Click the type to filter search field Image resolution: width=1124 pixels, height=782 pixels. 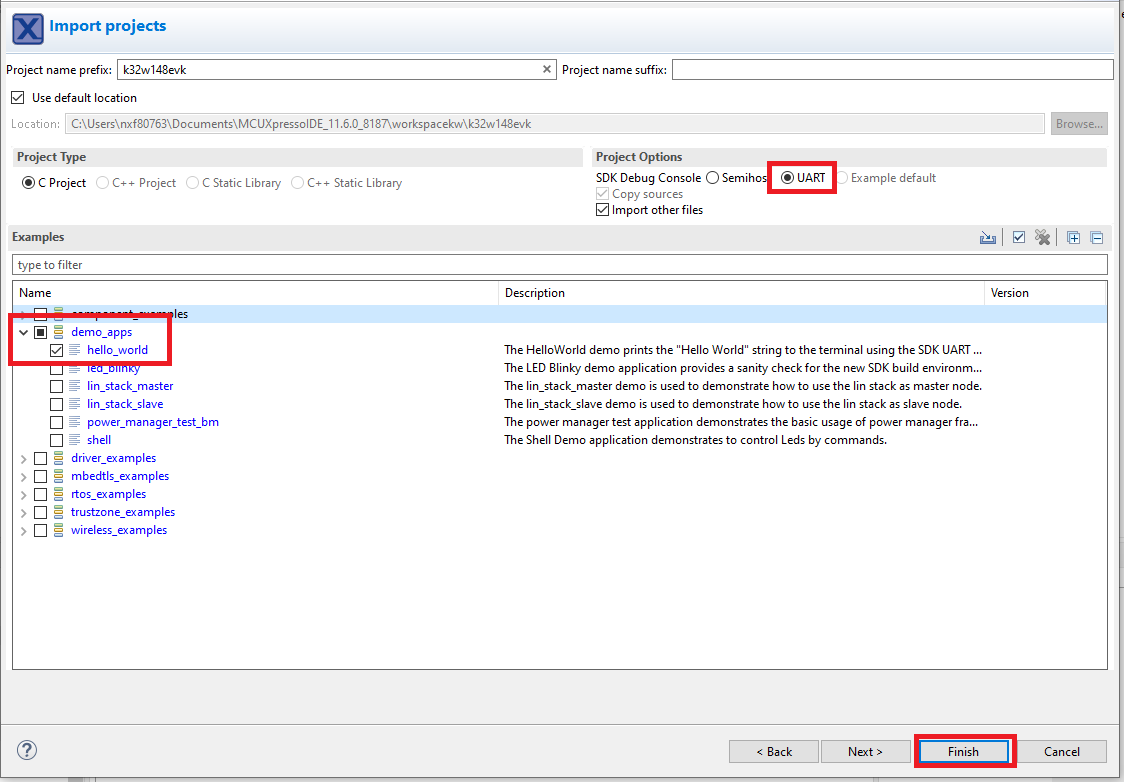pos(559,265)
